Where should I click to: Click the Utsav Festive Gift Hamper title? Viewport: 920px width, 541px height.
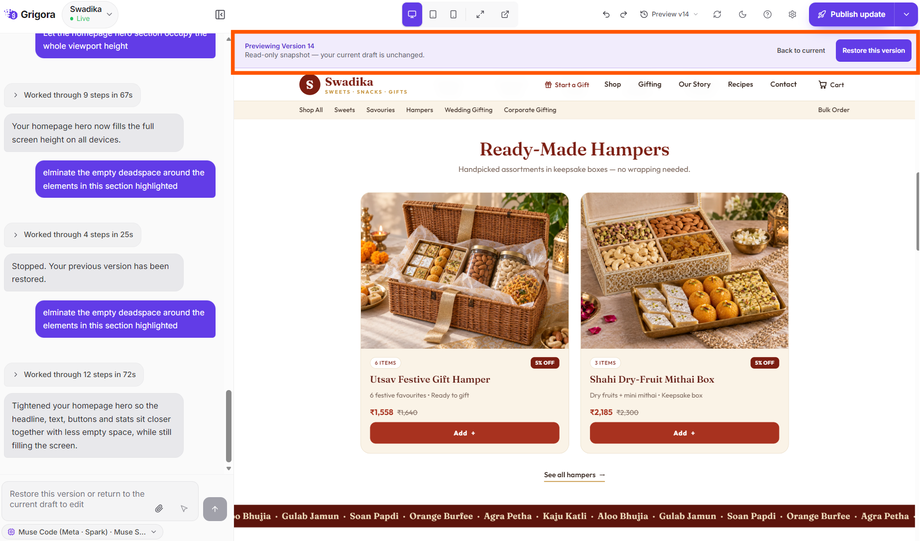(430, 380)
